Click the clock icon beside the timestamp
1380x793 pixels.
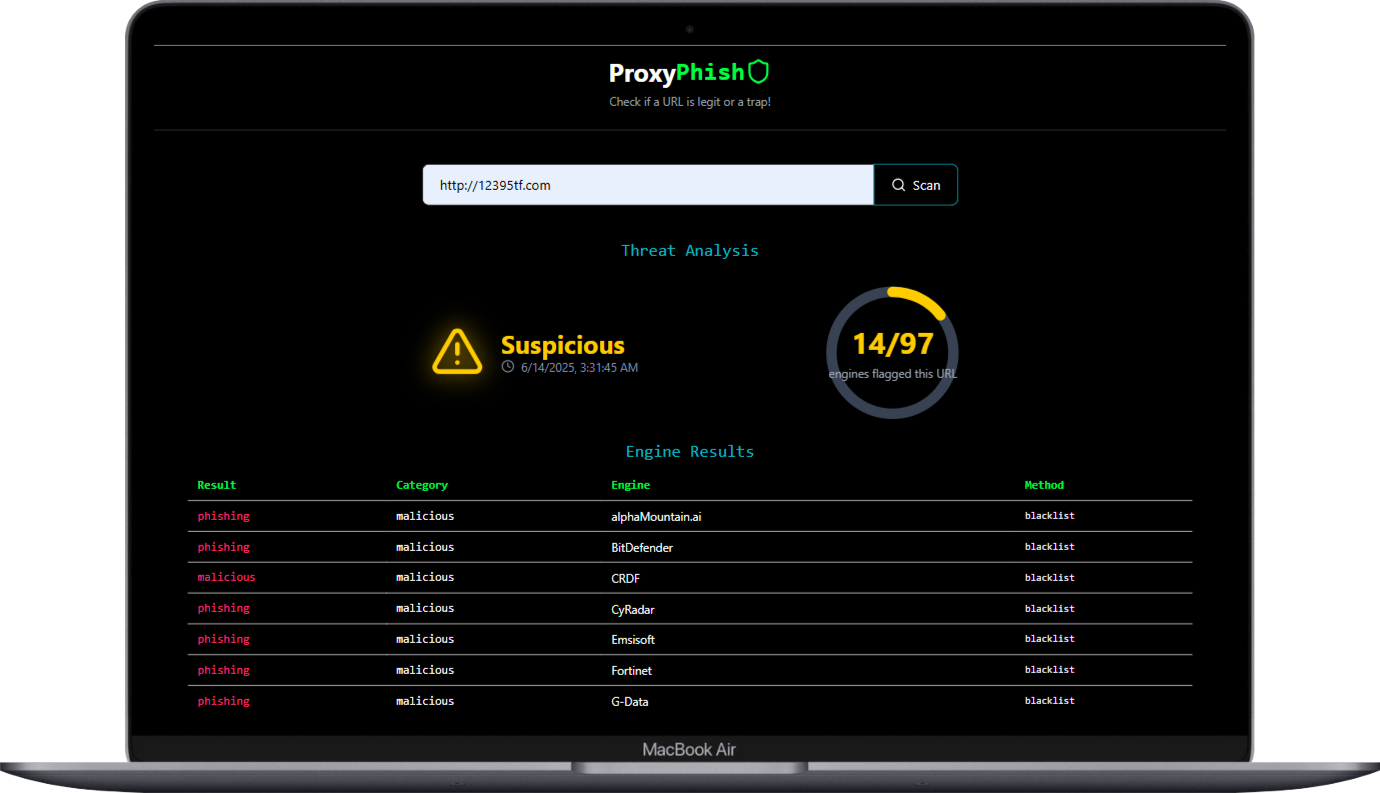pyautogui.click(x=508, y=367)
